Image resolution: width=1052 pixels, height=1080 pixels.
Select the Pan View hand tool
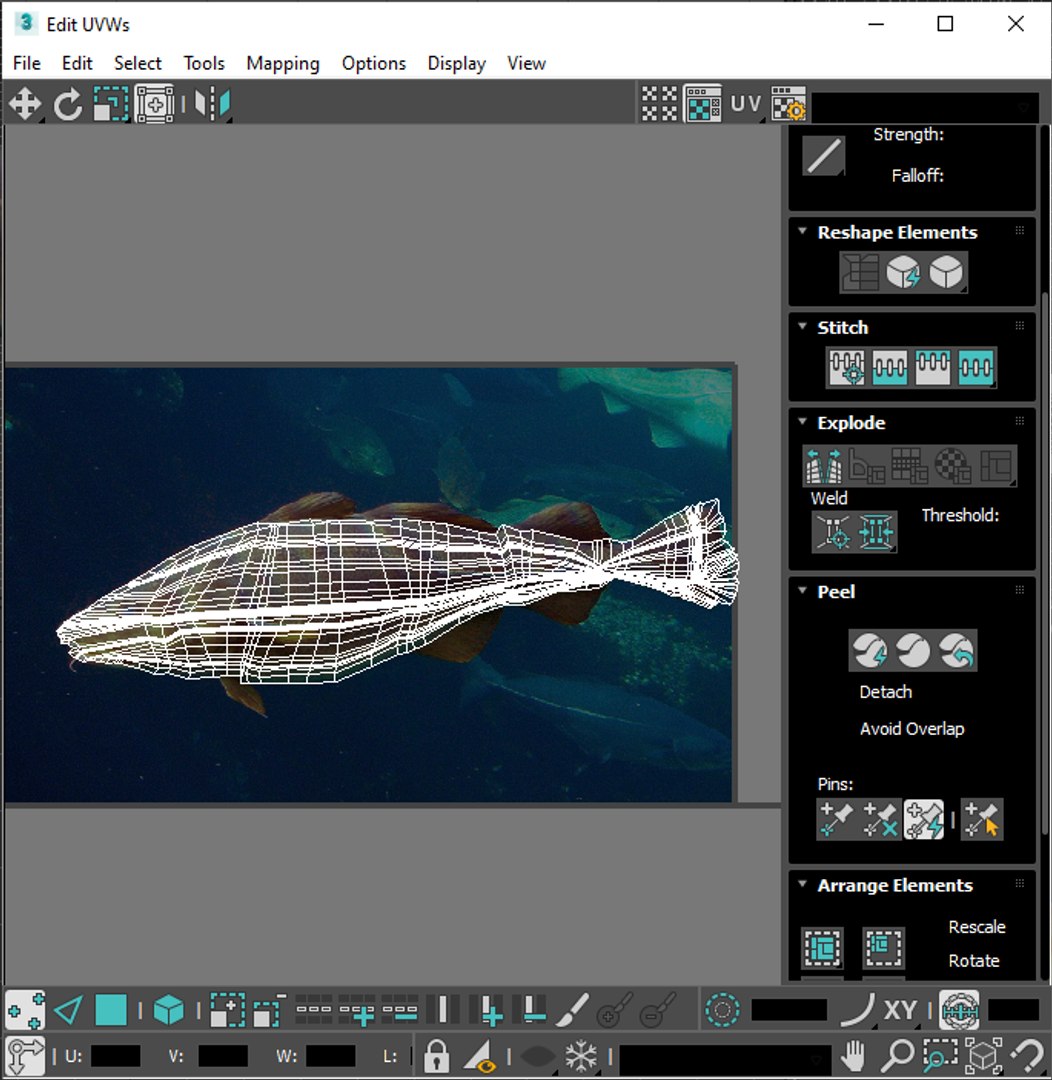(854, 1055)
